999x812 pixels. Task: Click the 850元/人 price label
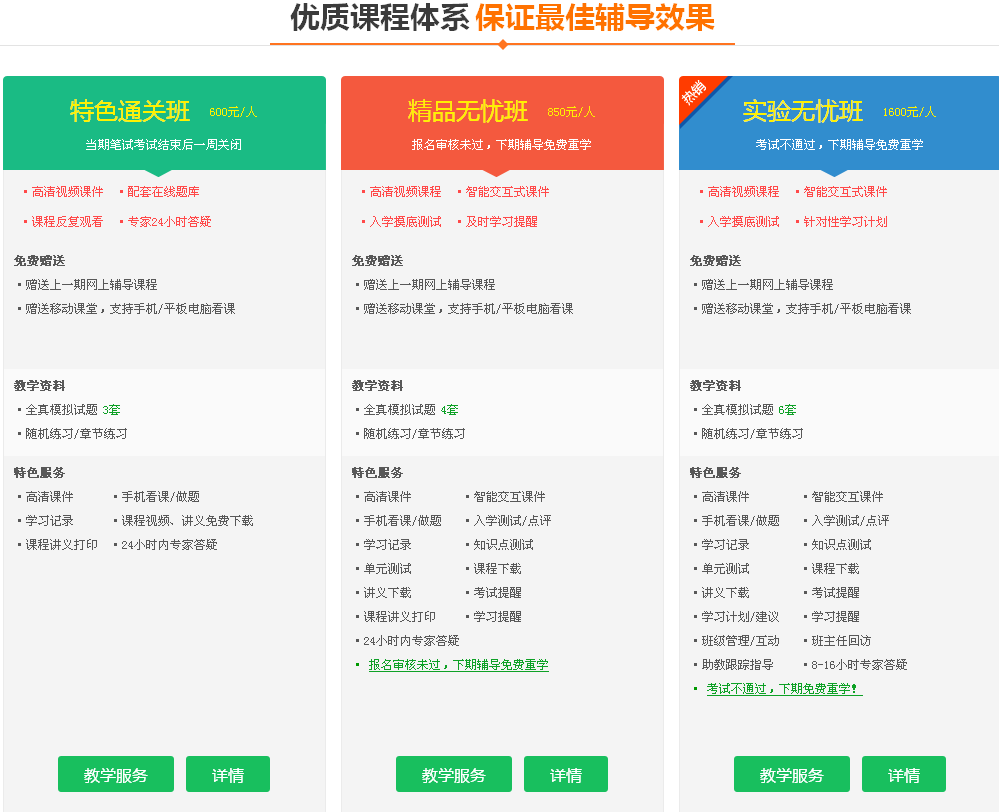tap(571, 112)
